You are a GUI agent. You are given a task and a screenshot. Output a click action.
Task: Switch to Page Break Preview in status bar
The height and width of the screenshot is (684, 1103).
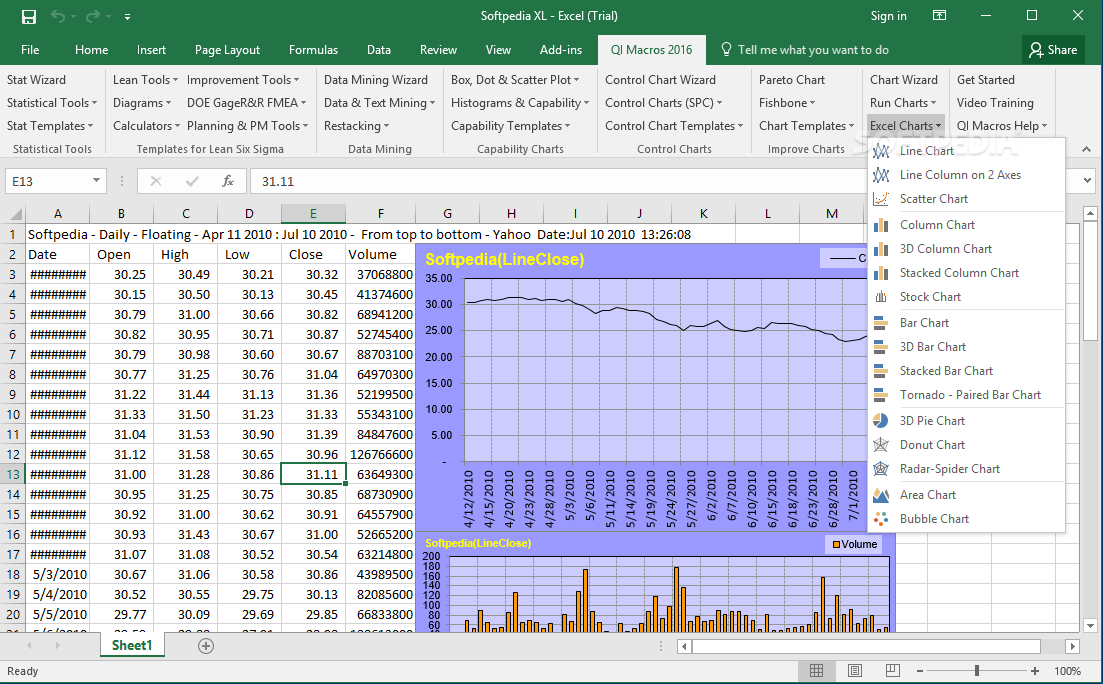pos(892,671)
